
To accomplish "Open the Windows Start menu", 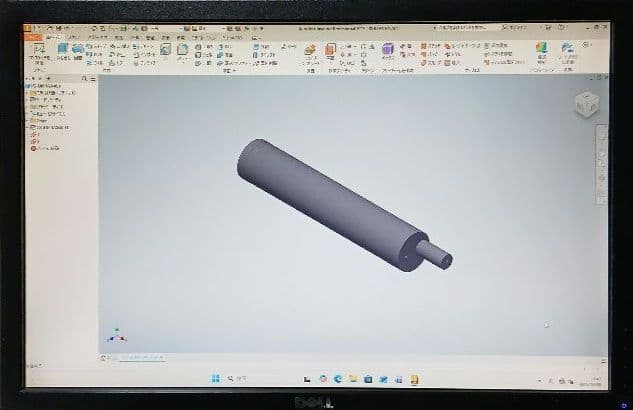I will coord(216,379).
